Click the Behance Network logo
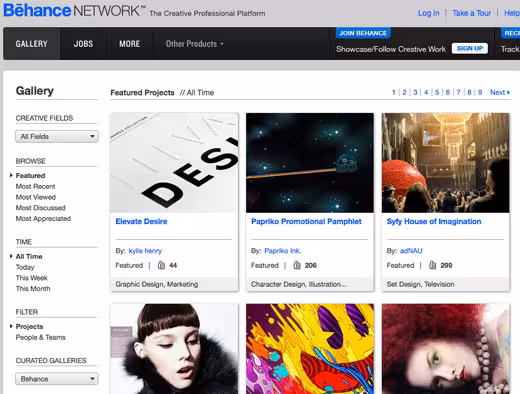The image size is (520, 394). point(74,10)
